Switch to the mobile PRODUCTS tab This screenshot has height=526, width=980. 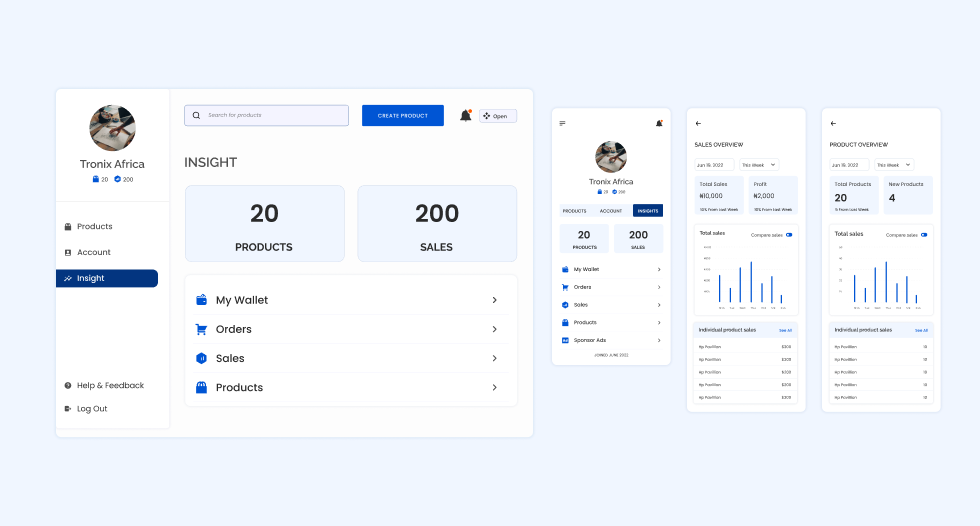click(574, 211)
